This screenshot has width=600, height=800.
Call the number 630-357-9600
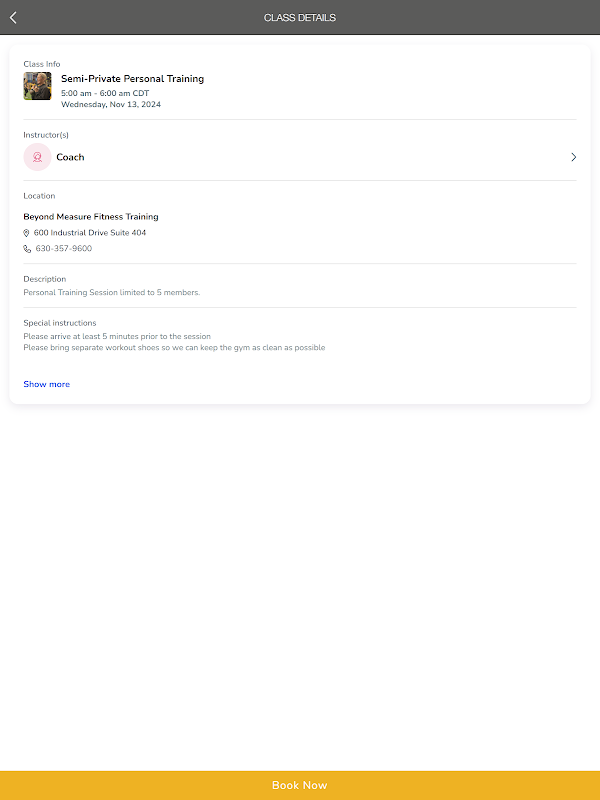coord(63,249)
